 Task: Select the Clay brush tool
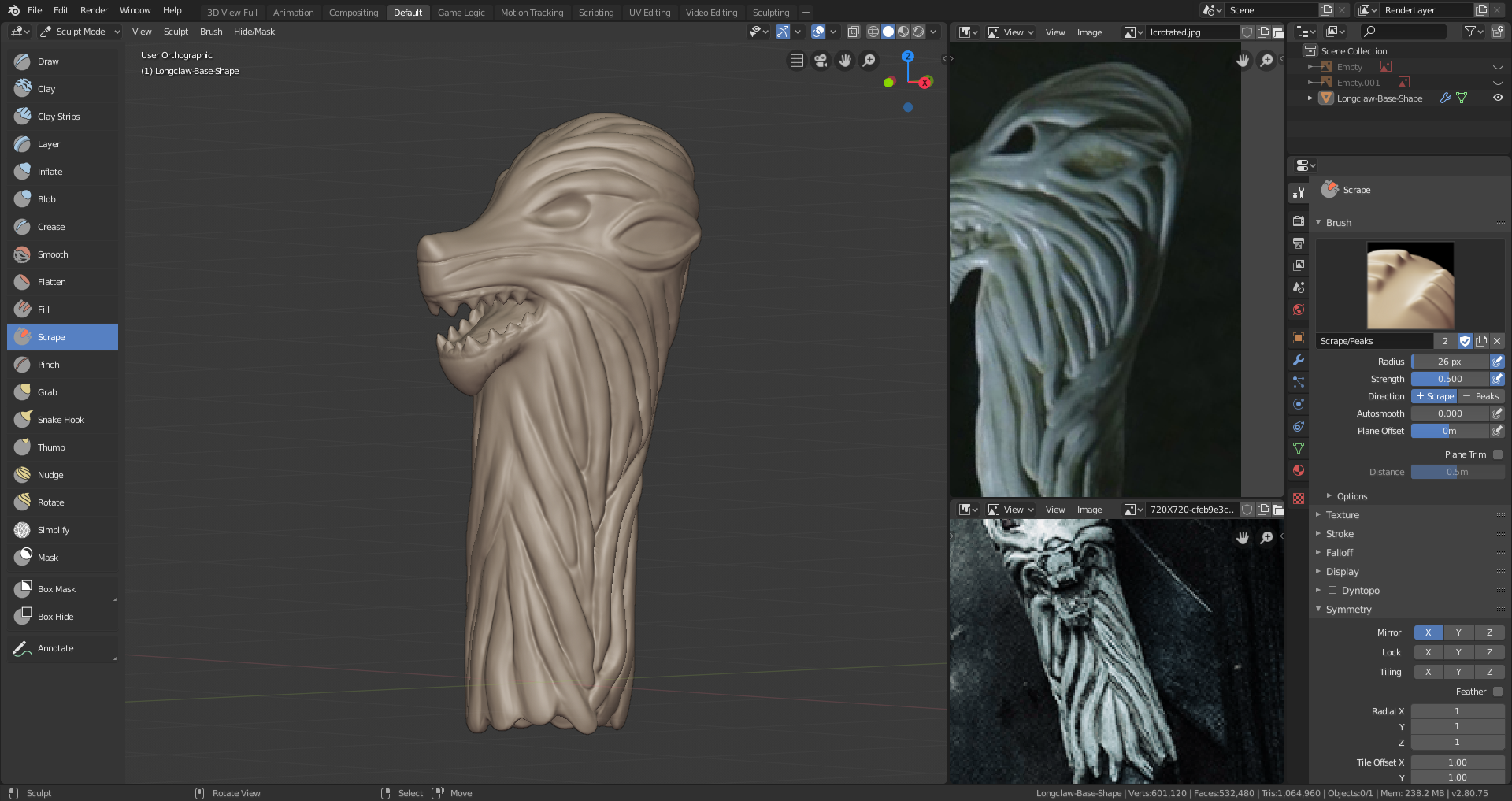click(x=62, y=89)
